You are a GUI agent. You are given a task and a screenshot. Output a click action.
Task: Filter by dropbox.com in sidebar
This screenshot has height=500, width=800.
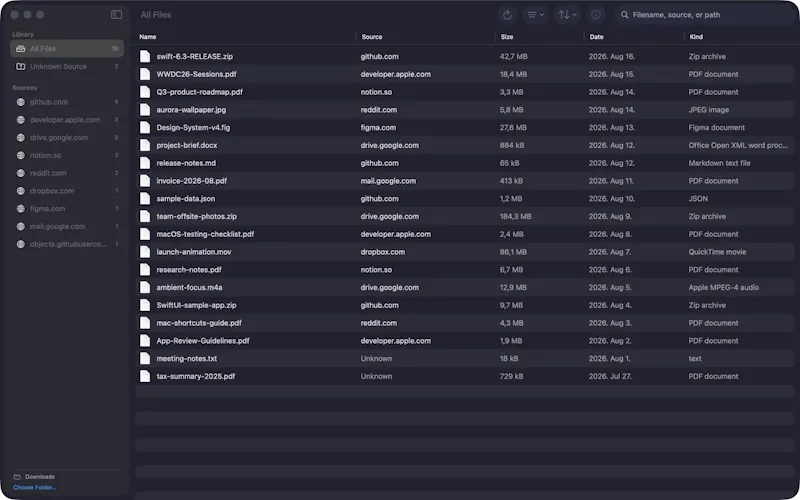click(67, 191)
